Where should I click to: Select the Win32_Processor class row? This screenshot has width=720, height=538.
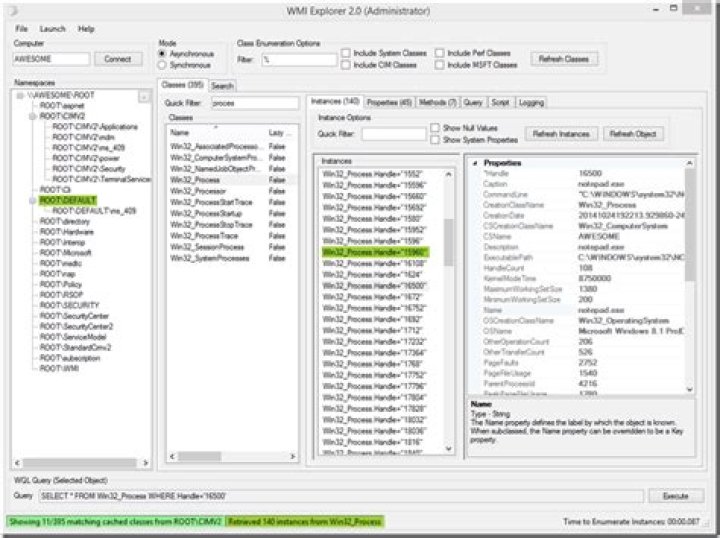[x=232, y=191]
